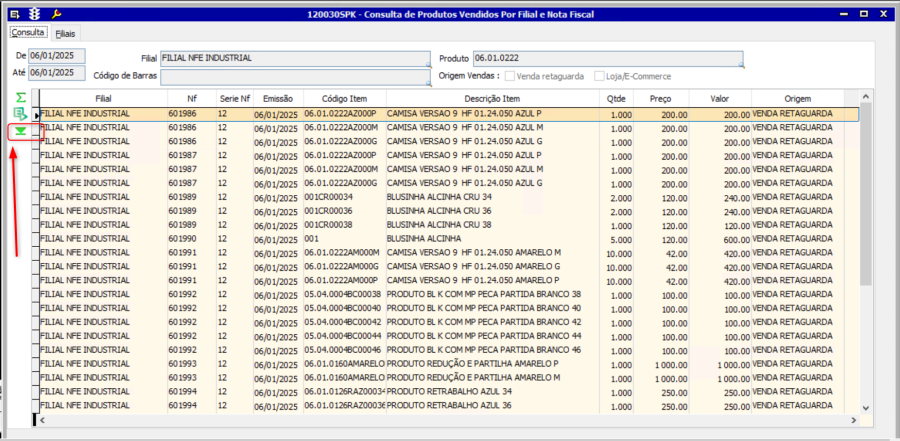The height and width of the screenshot is (441, 900).
Task: Open the lookup icon of the Código de Barras field
Action: pyautogui.click(x=428, y=84)
